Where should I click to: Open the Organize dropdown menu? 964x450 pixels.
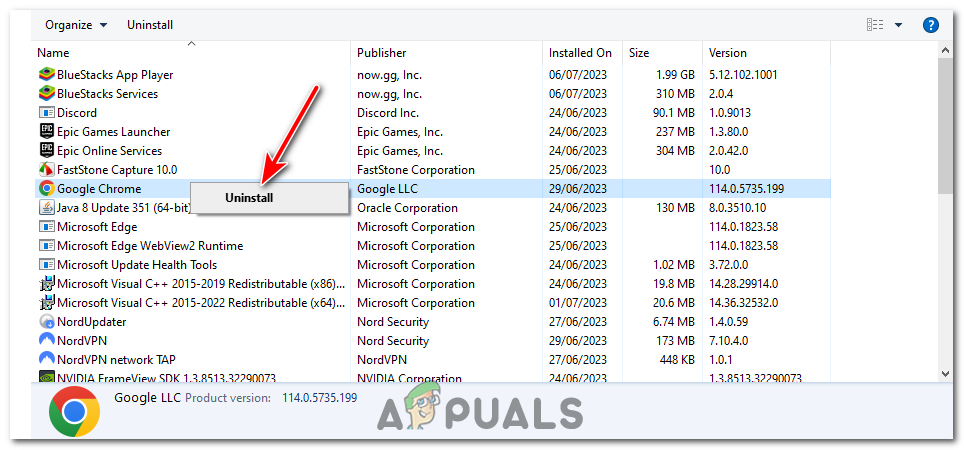click(76, 25)
